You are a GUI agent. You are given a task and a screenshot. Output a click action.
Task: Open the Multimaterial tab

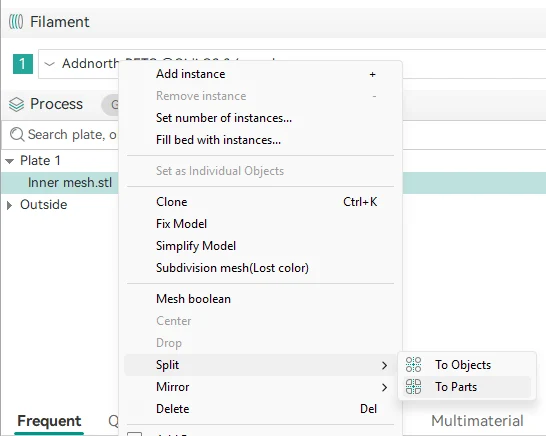coord(477,421)
